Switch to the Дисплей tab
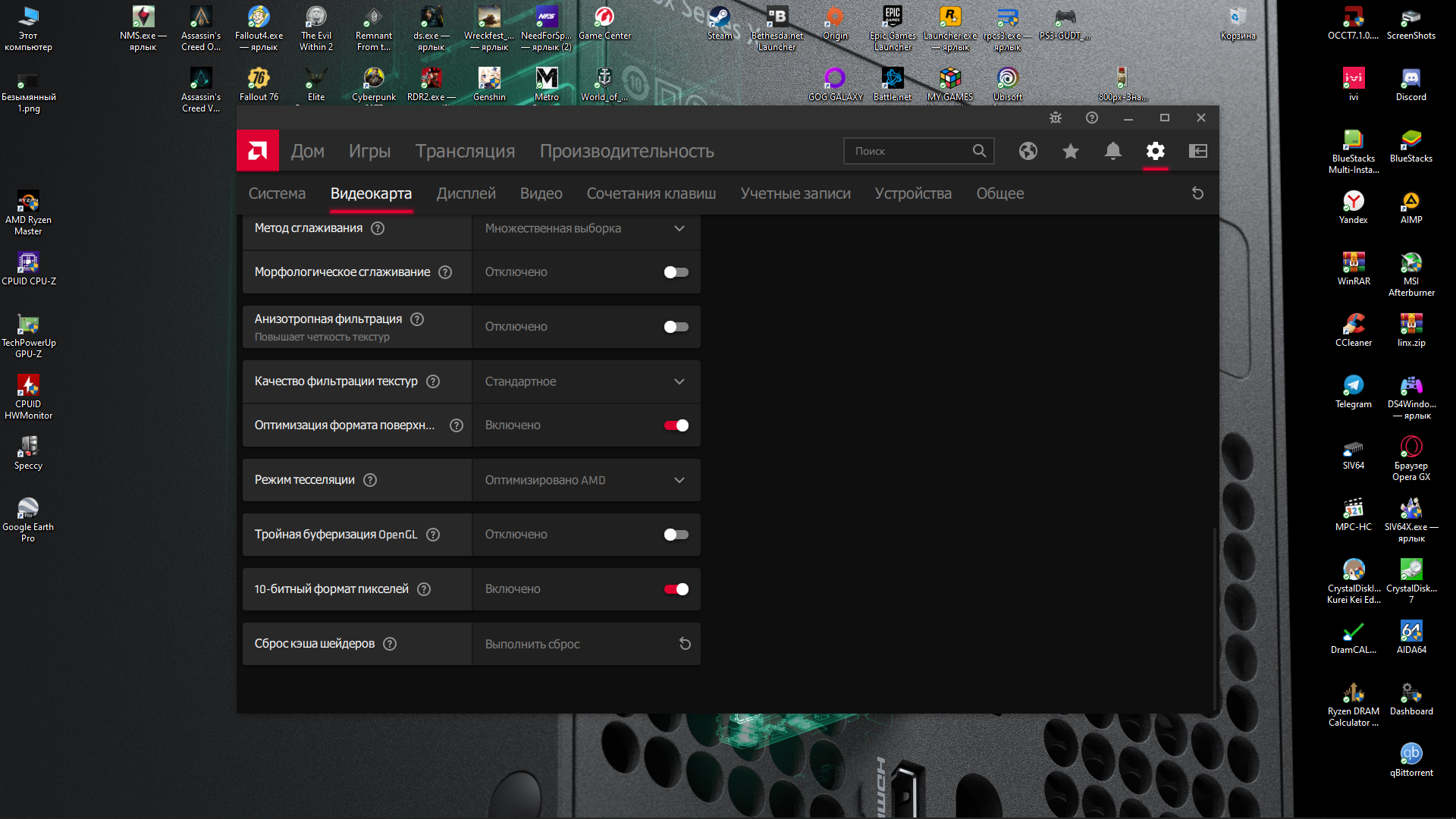 tap(466, 193)
